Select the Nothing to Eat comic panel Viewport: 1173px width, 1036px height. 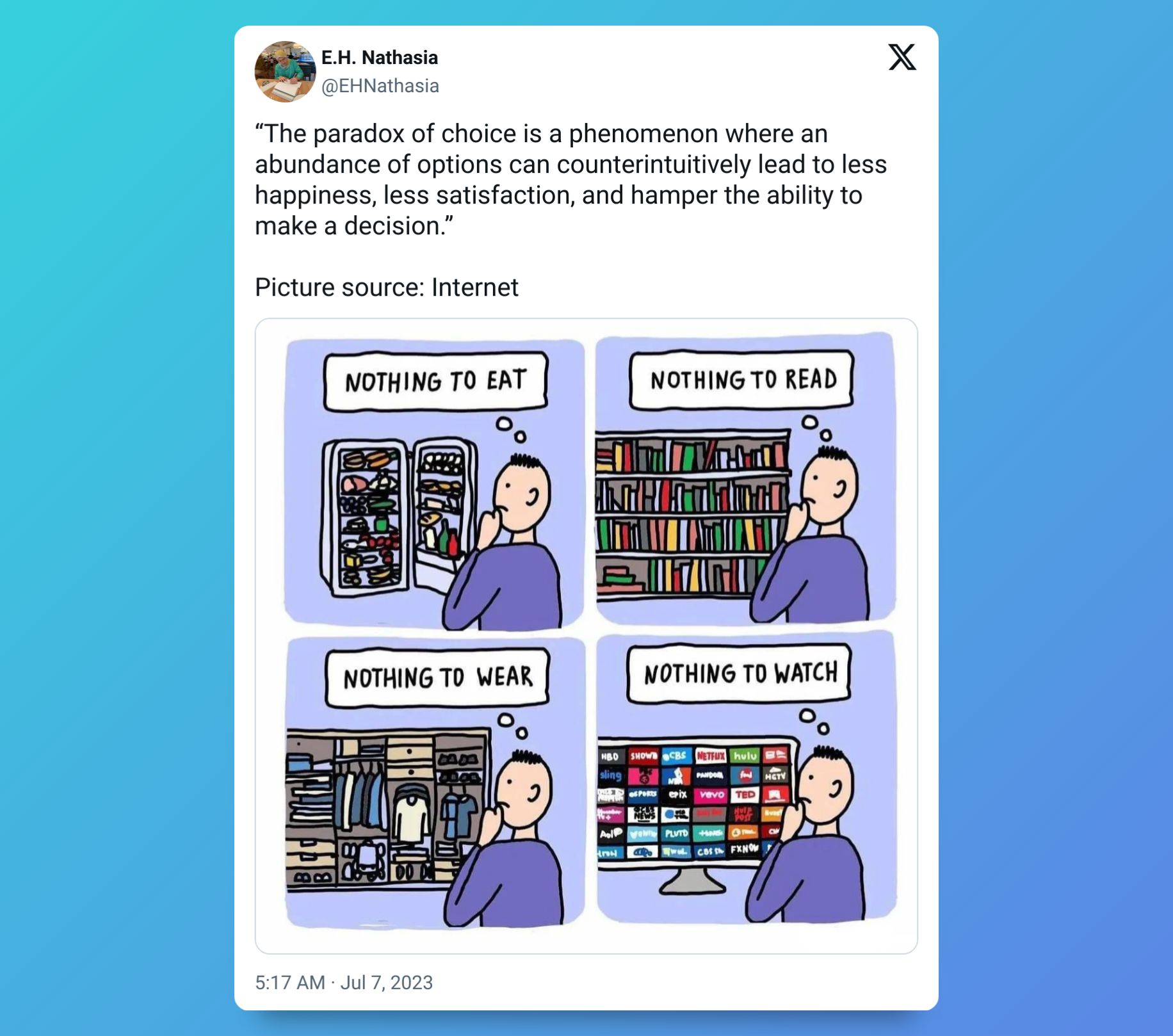435,483
